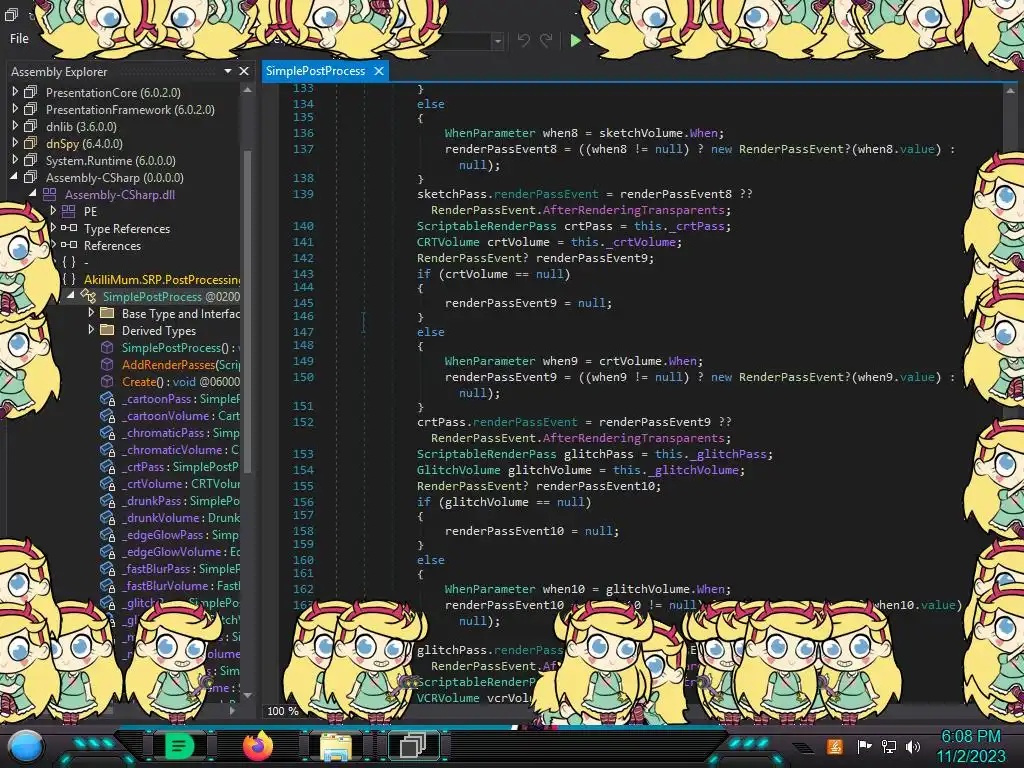This screenshot has width=1024, height=768.
Task: Open the 100 % zoom dropdown
Action: [283, 711]
